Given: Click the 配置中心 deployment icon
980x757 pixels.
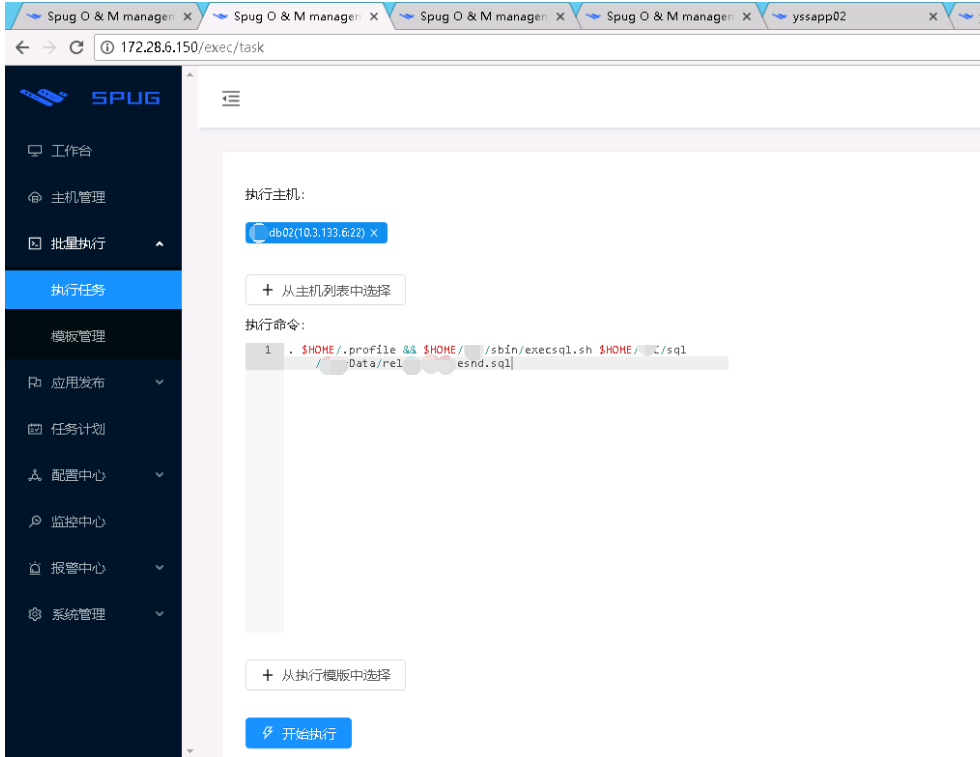Looking at the screenshot, I should pyautogui.click(x=35, y=475).
